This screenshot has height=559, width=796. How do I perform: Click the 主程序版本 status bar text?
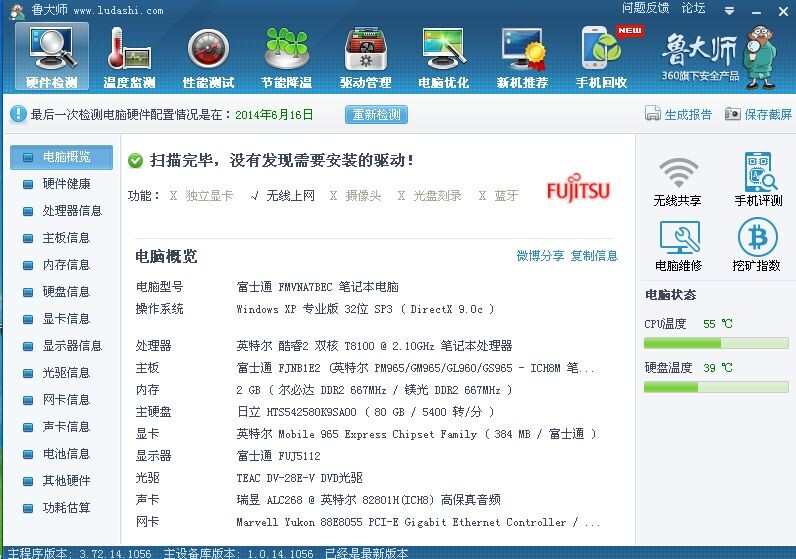point(79,553)
